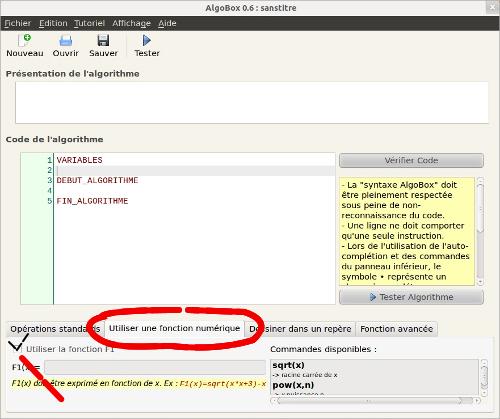Viewport: 500px width, 419px height.
Task: Select Utiliser une fonction numérique tab
Action: coord(174,328)
